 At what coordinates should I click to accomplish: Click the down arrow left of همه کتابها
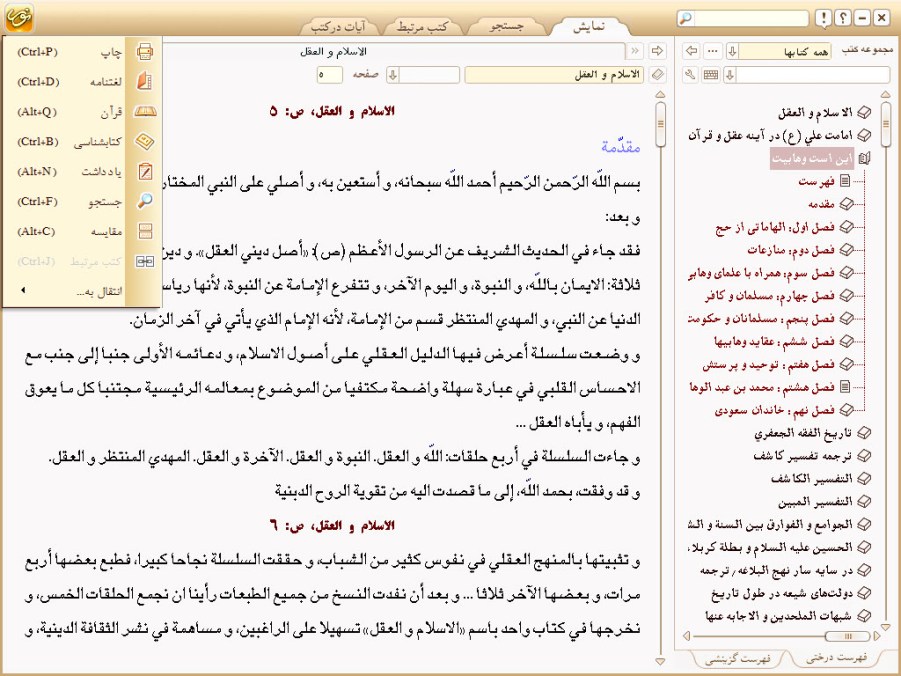pos(732,51)
